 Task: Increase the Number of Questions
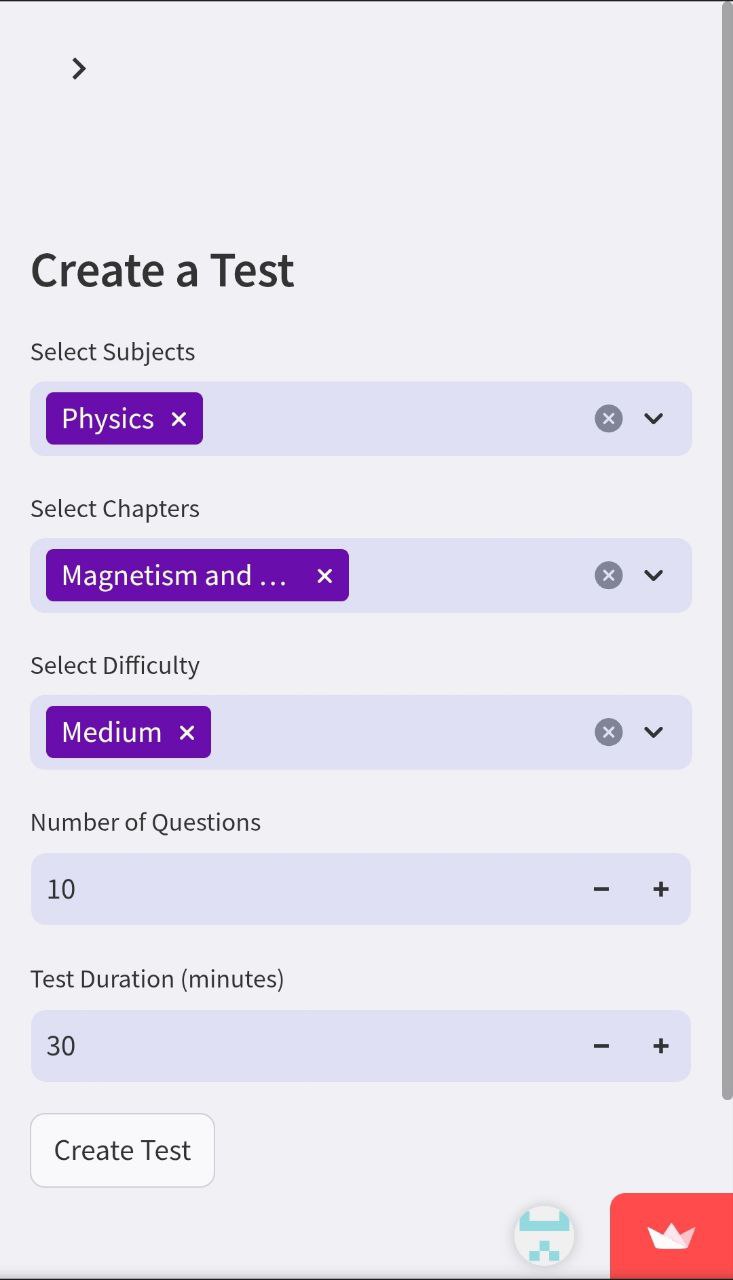pyautogui.click(x=661, y=889)
